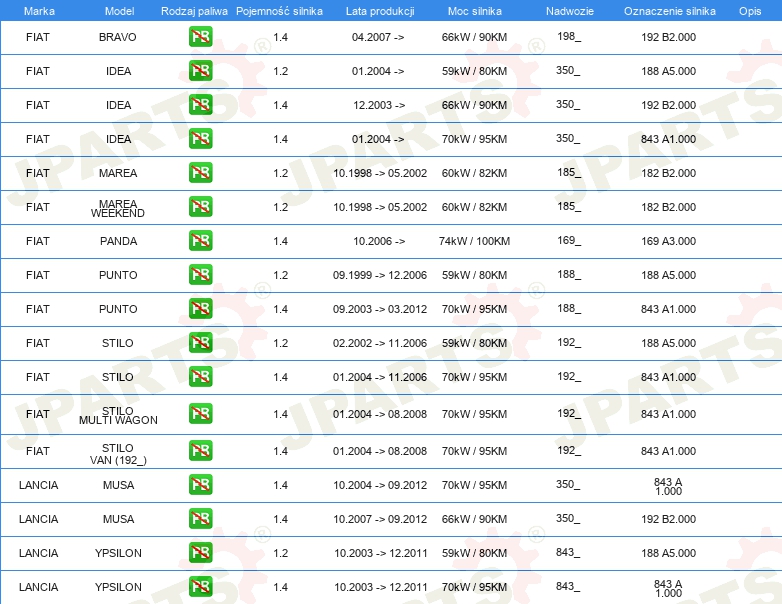Click the fuel icon for IDEA 12.2003 row
The image size is (782, 604).
[200, 105]
